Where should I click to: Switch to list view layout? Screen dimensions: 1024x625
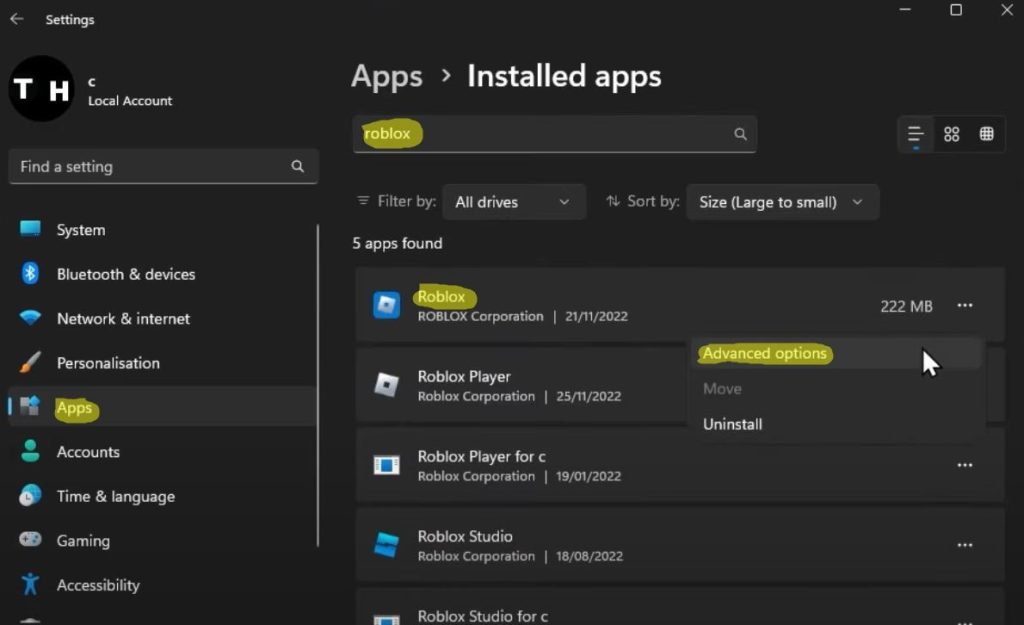pyautogui.click(x=916, y=135)
